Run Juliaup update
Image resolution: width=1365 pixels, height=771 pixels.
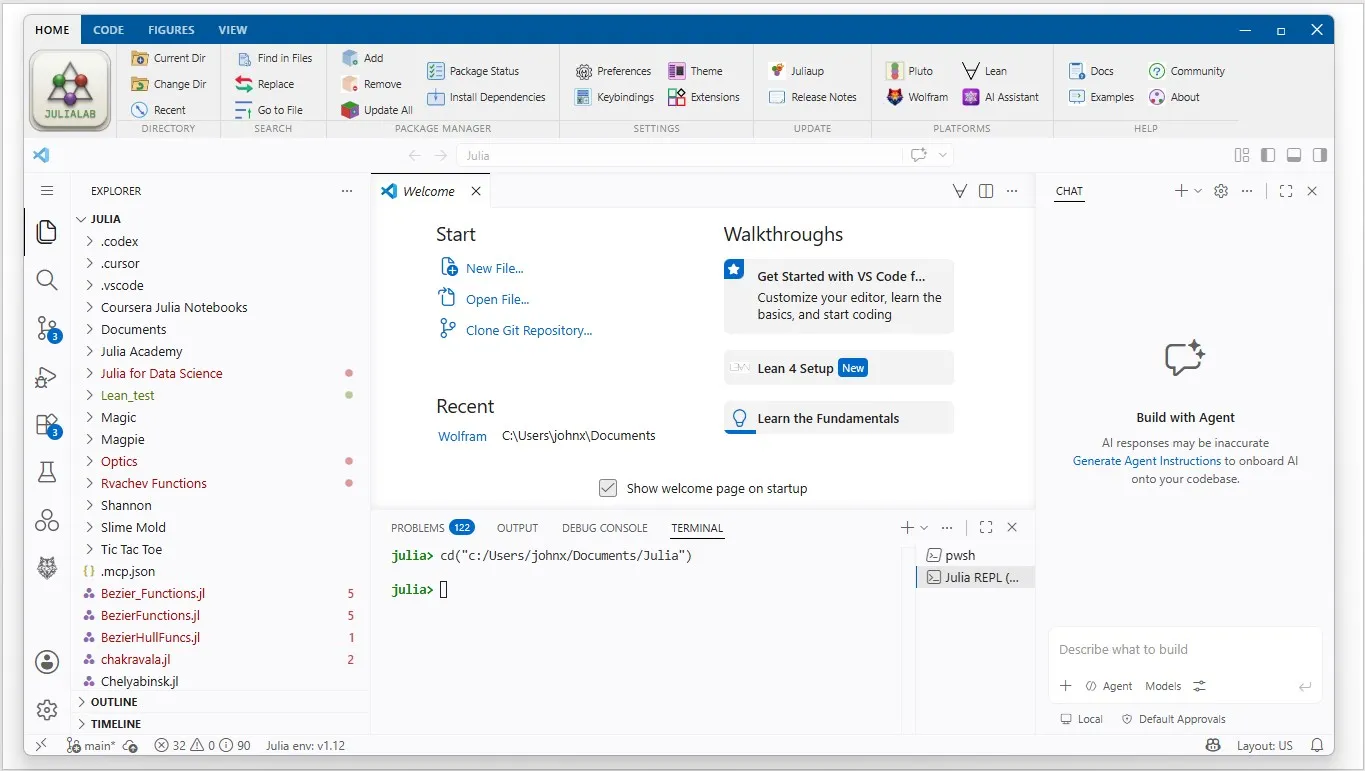coord(797,71)
